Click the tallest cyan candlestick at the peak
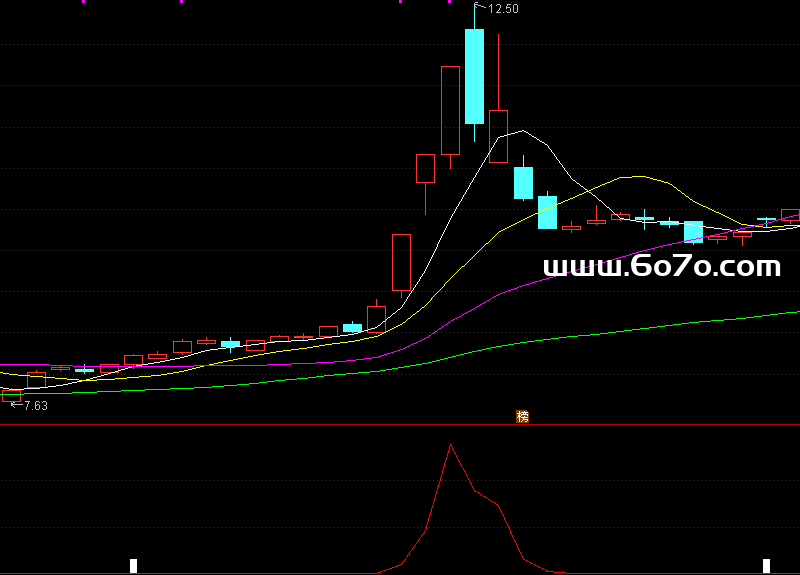Screen dimensions: 800x575 474,76
